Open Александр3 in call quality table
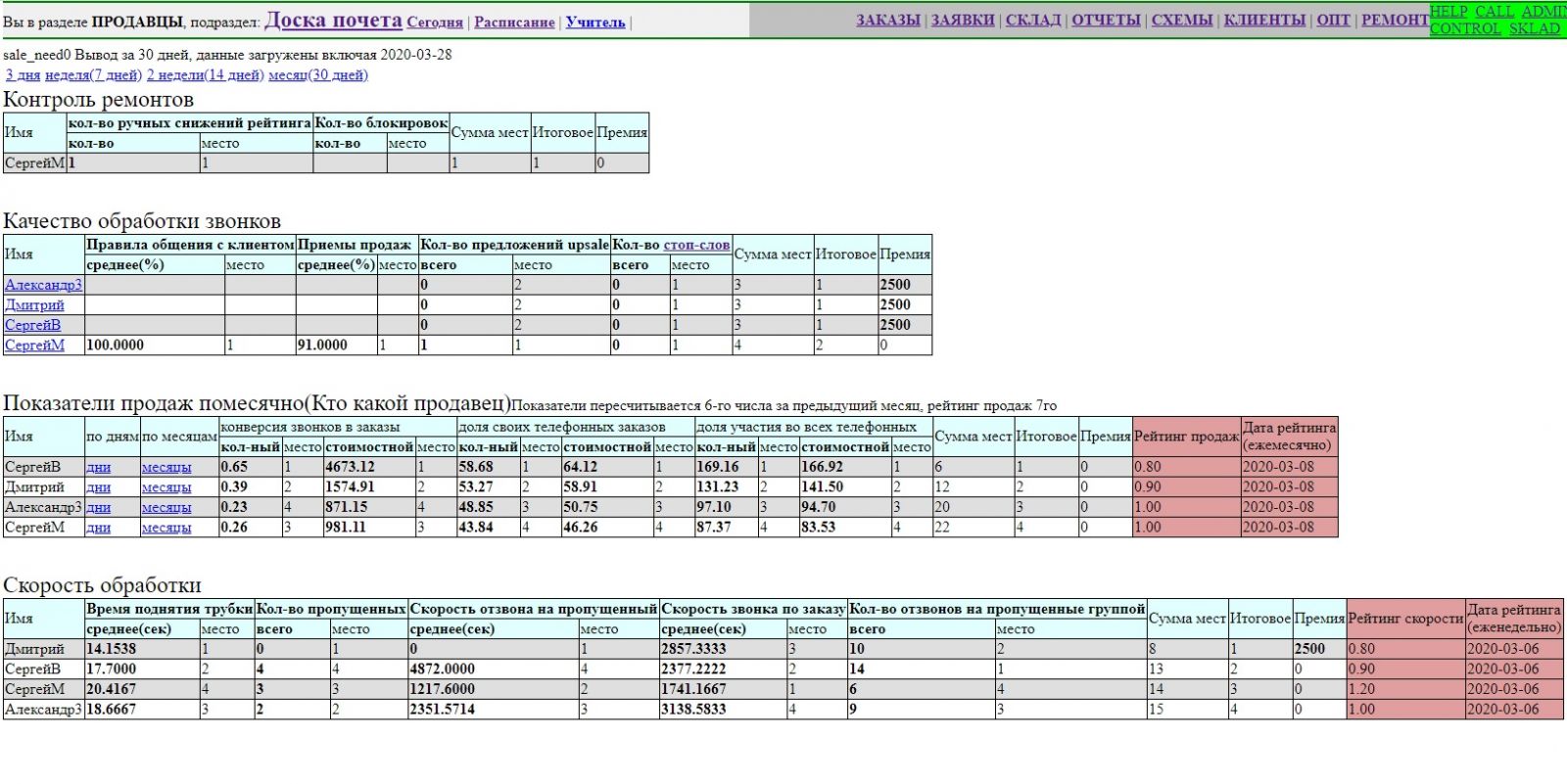Screen dimensions: 1567x784 [x=43, y=285]
